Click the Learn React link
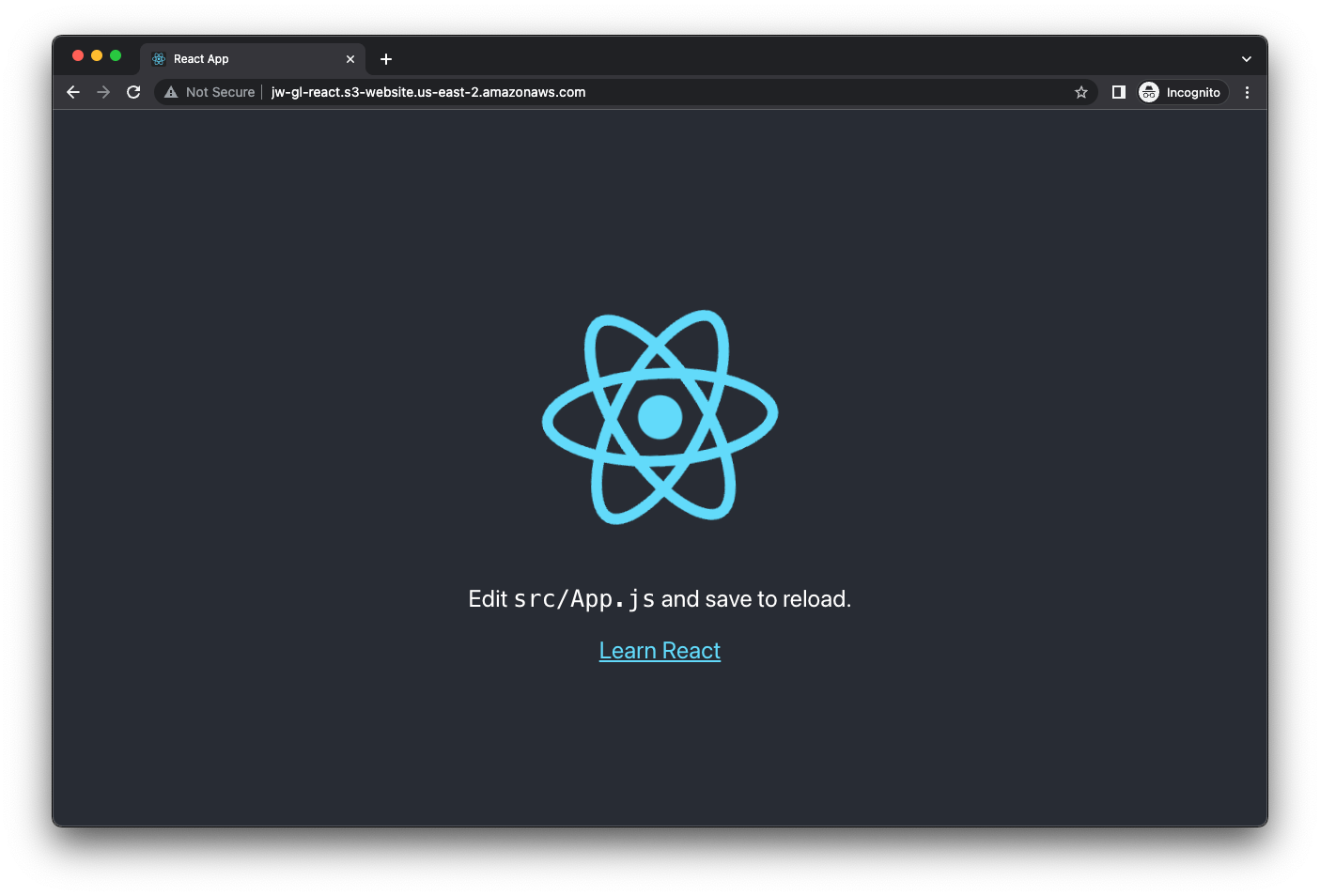The height and width of the screenshot is (896, 1320). (660, 650)
